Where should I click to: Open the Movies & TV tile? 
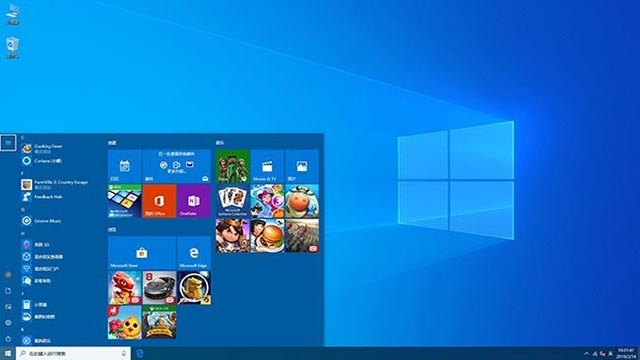[x=267, y=166]
